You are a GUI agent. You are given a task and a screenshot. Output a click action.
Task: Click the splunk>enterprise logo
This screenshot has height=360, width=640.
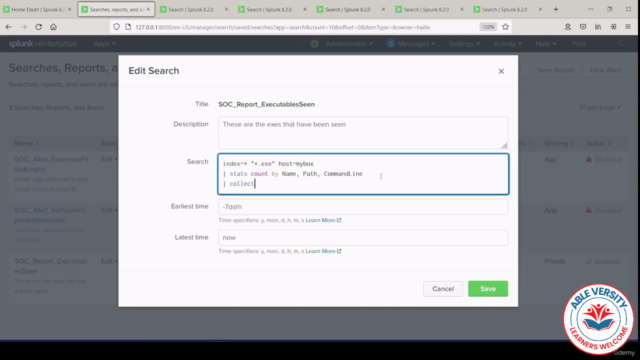click(42, 44)
